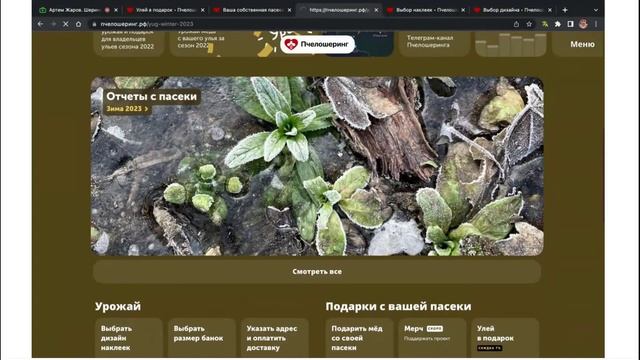The height and width of the screenshot is (360, 640).
Task: Bookmark the page with the star
Action: tap(529, 24)
